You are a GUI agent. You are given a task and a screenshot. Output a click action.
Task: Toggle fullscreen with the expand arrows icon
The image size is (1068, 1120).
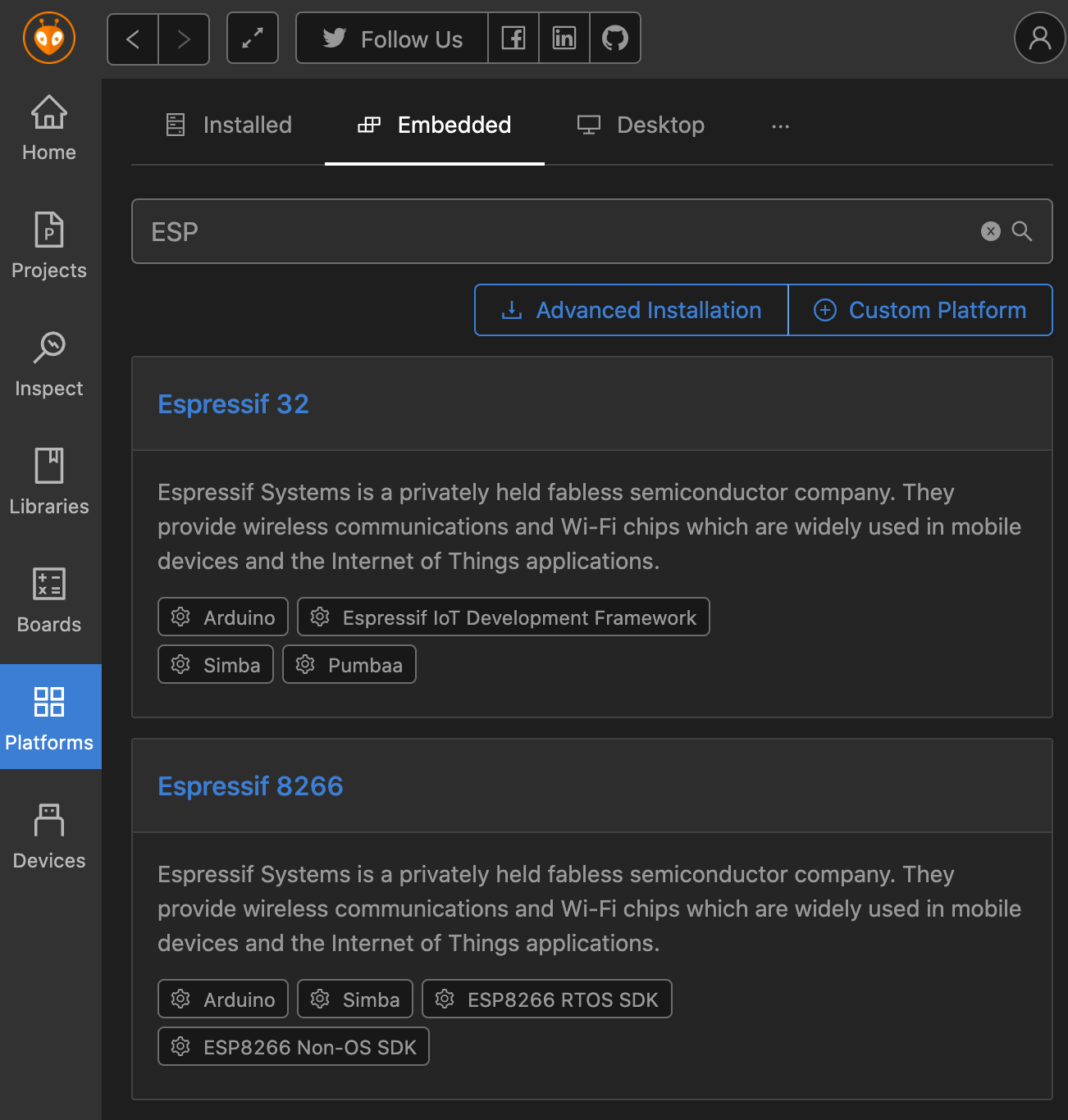[253, 38]
